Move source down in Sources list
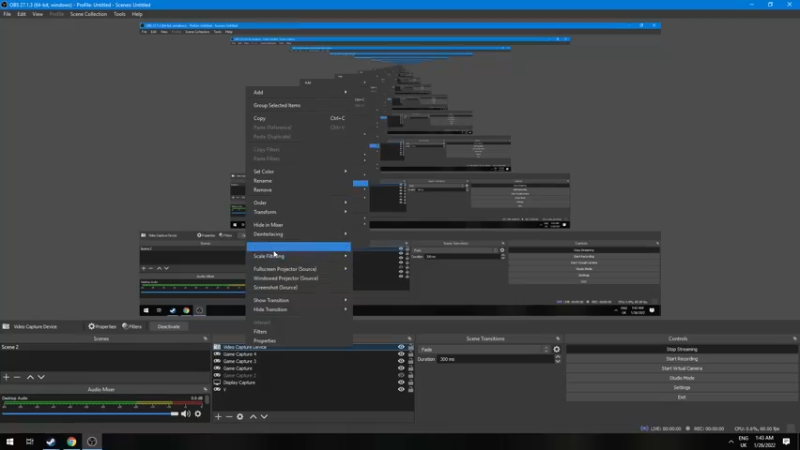The width and height of the screenshot is (800, 450). pos(264,416)
